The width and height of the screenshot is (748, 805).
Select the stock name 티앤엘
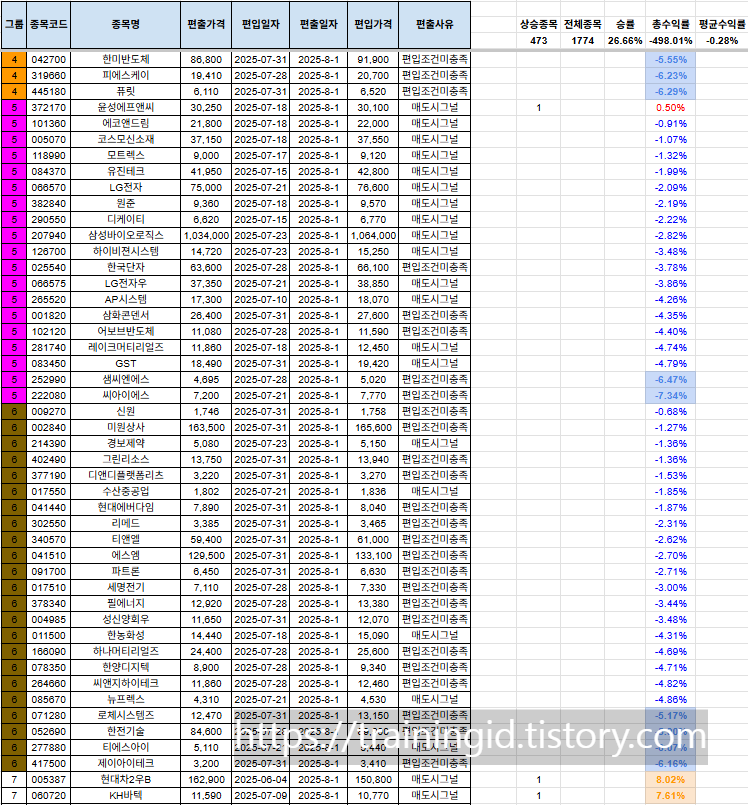coord(125,540)
